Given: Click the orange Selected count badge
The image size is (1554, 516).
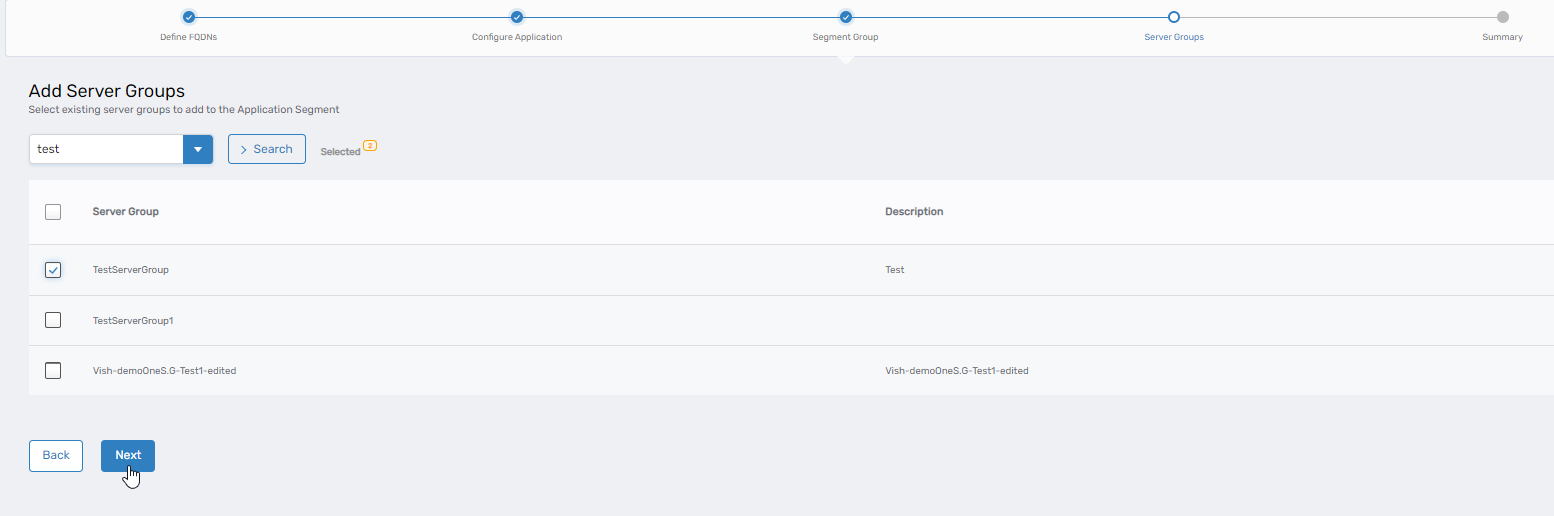Looking at the screenshot, I should pos(370,146).
